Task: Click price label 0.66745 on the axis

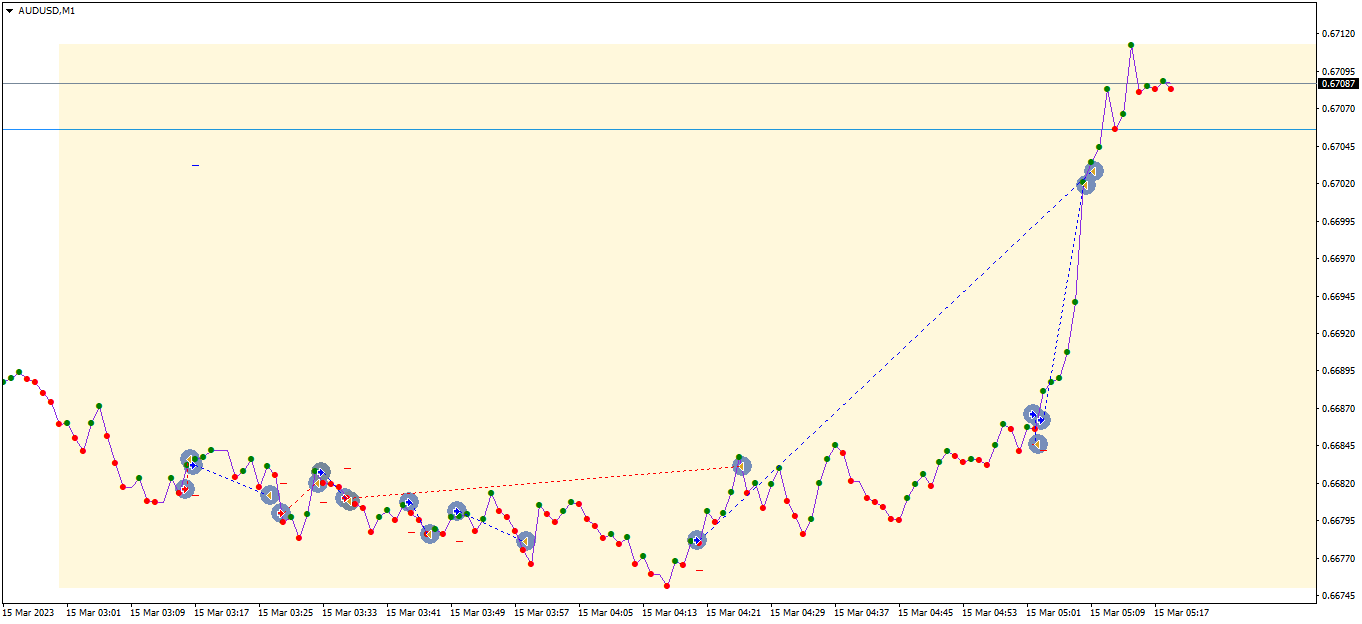Action: point(1339,596)
